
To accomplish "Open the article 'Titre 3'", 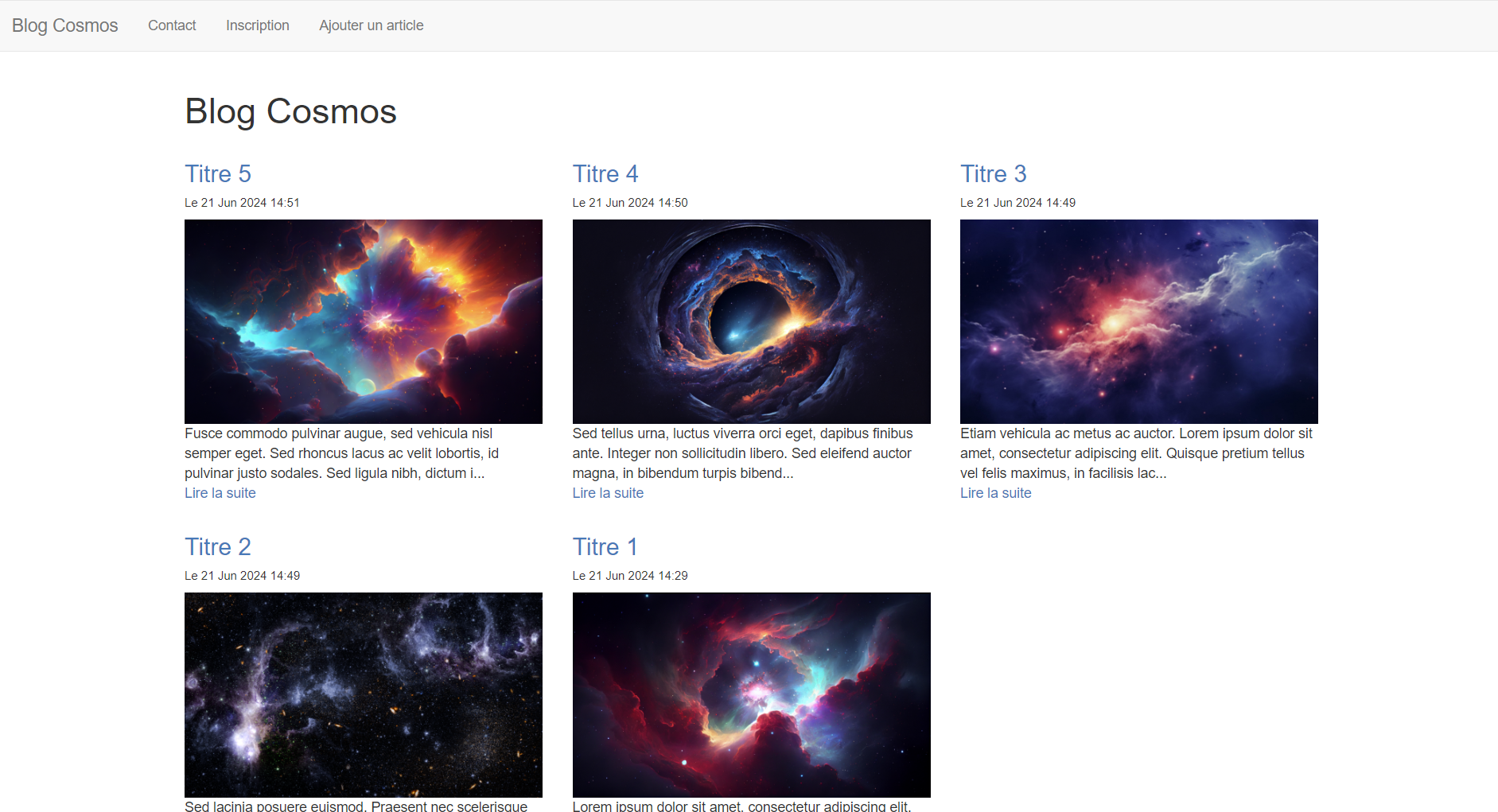I will coord(993,173).
